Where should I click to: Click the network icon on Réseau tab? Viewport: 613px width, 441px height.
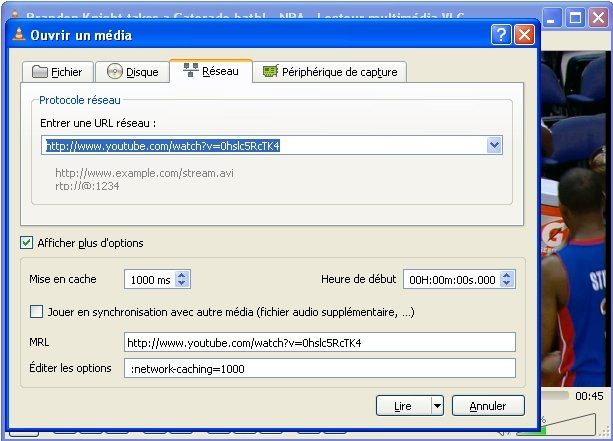pos(191,70)
